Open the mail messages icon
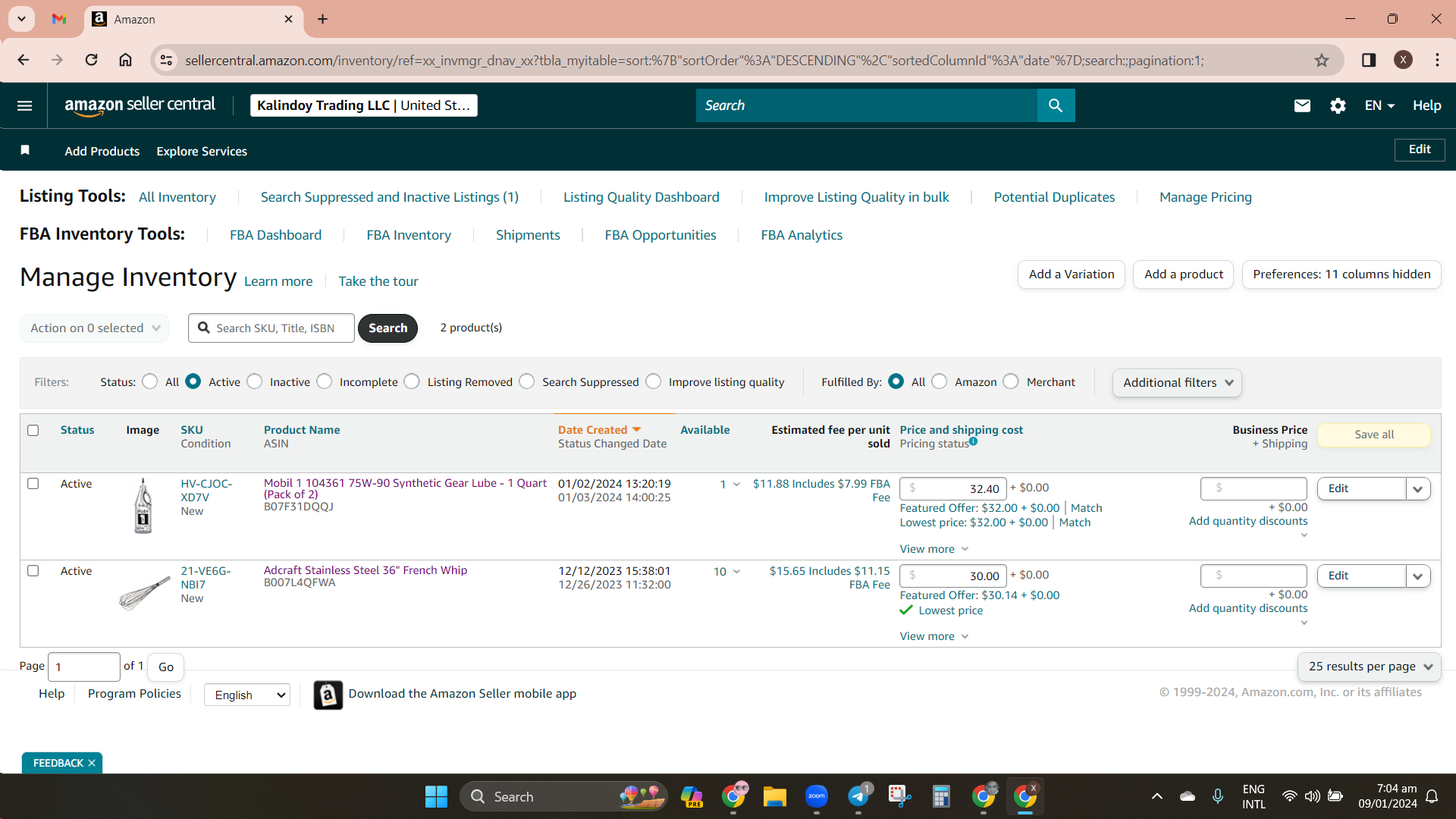The image size is (1456, 819). pyautogui.click(x=1302, y=105)
